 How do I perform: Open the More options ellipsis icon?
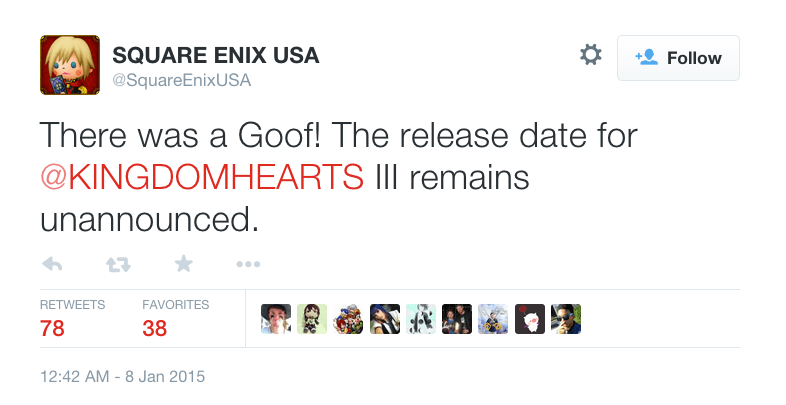pos(248,264)
